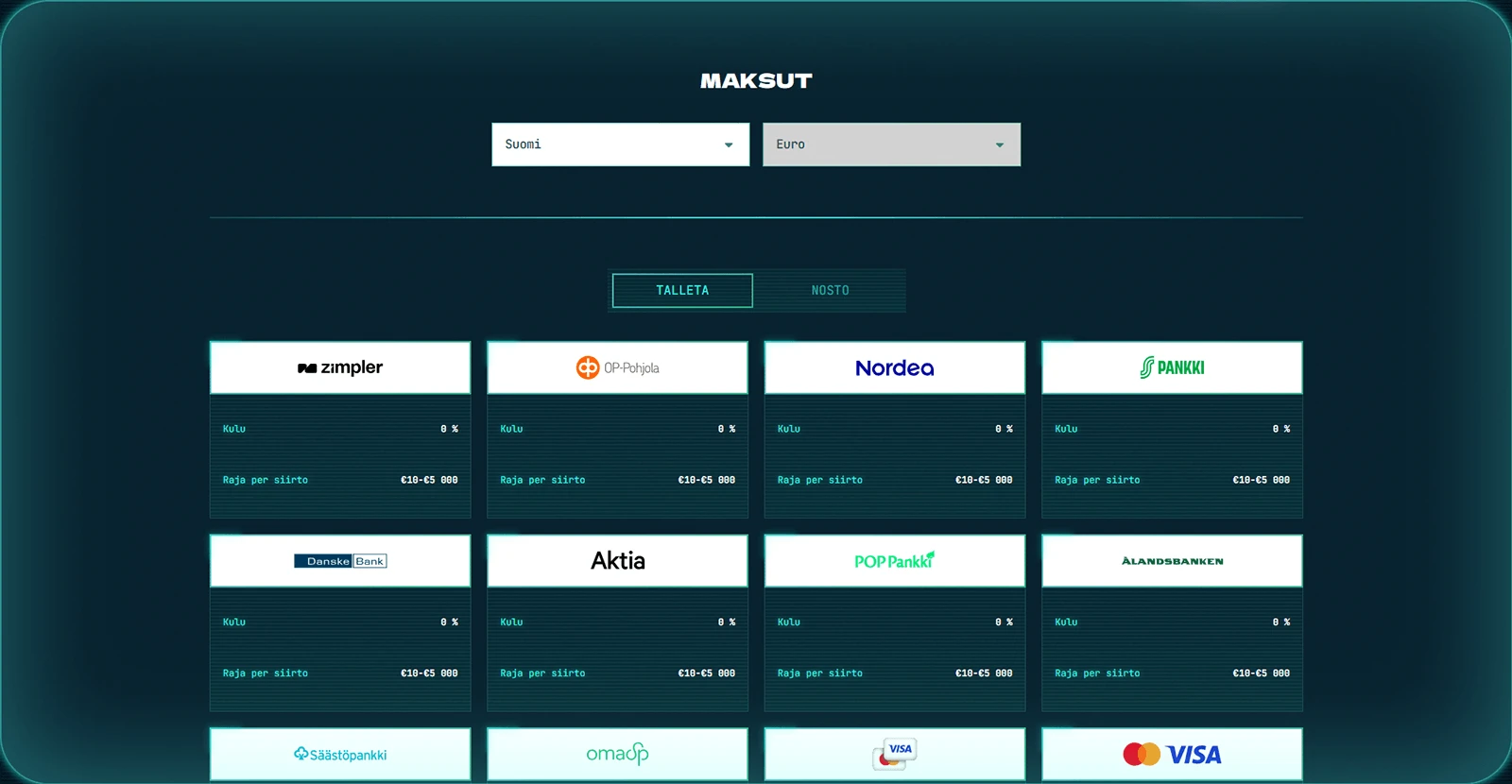Click Nordea's Raja per siirto label
Screen dimensions: 1512x784
pos(820,480)
